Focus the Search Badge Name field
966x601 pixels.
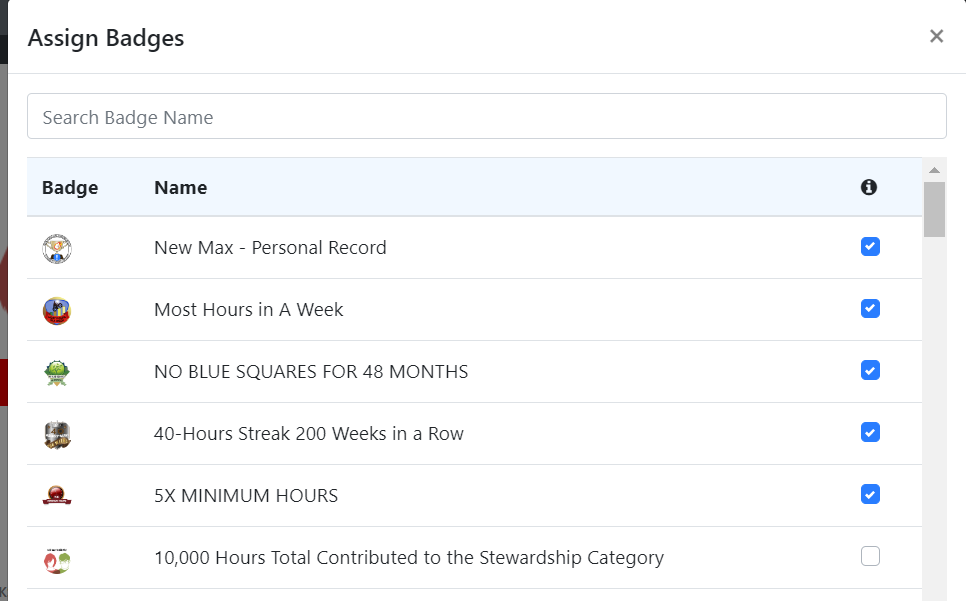coord(487,116)
